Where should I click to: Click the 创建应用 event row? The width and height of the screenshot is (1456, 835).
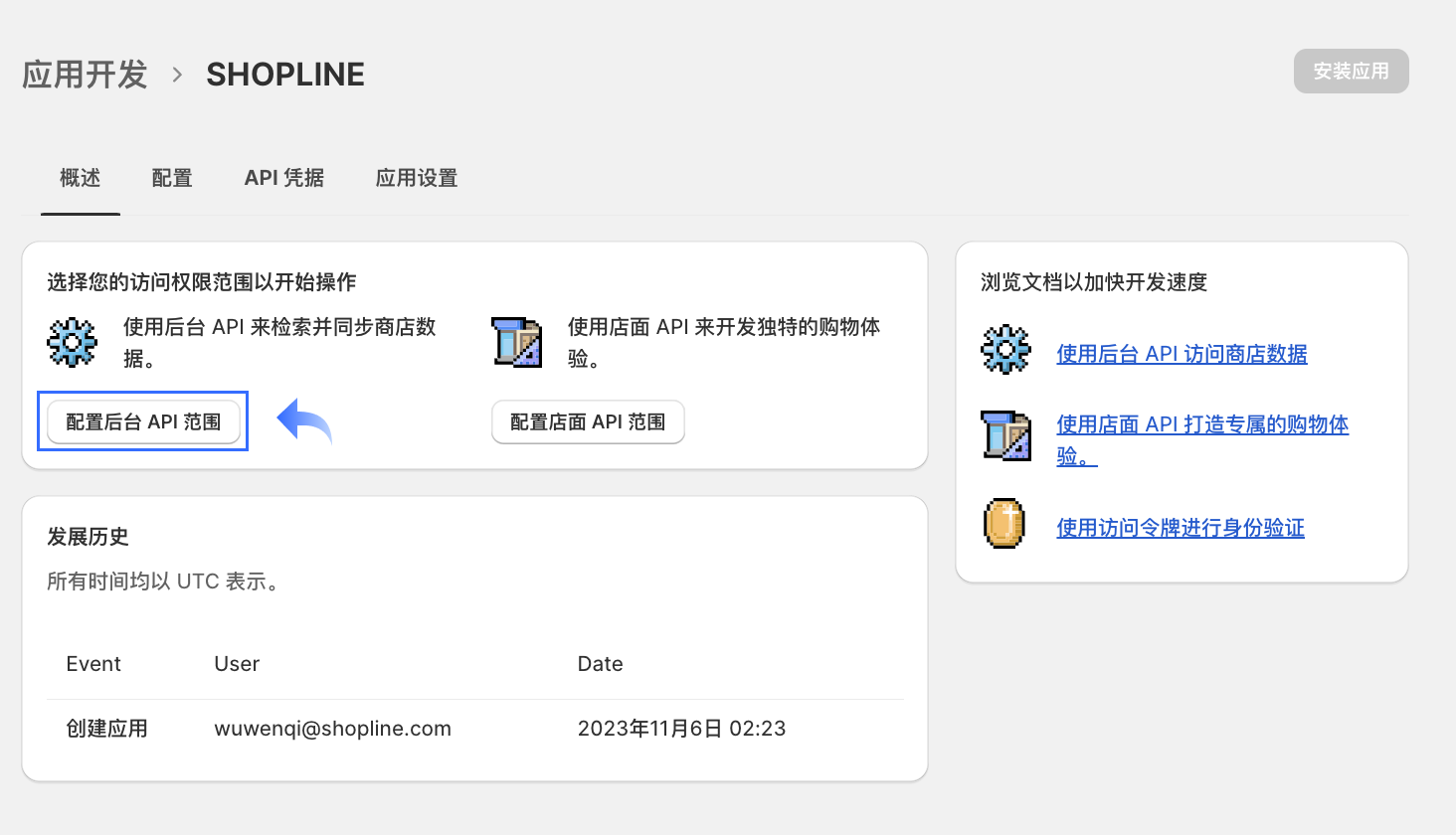click(105, 728)
